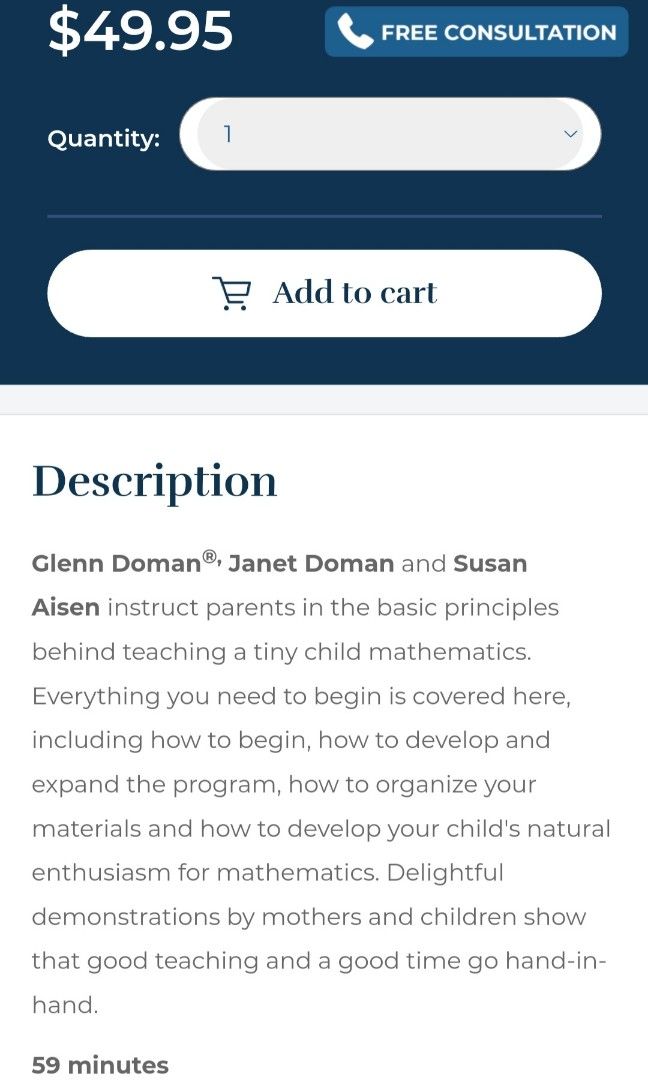
Task: Click the 59 minutes duration text
Action: pyautogui.click(x=100, y=1065)
